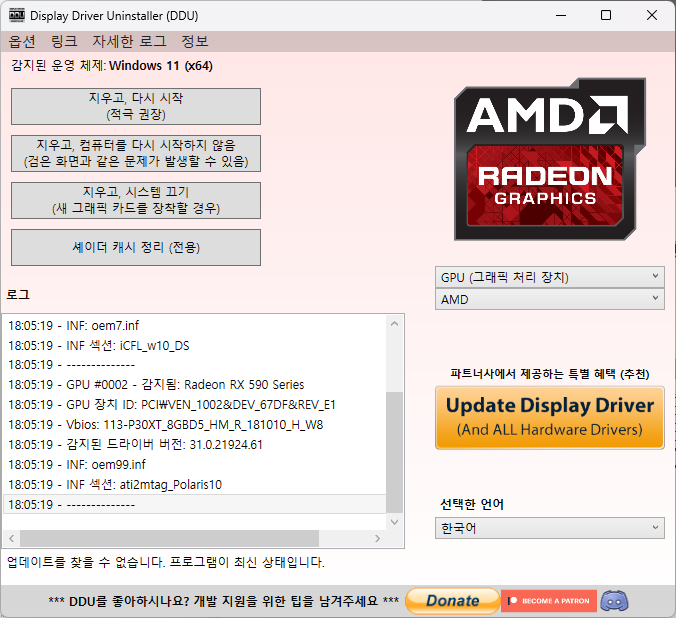Viewport: 676px width, 618px height.
Task: Click the 업데이트를 찾을 수 없습니다 status text
Action: [x=166, y=562]
